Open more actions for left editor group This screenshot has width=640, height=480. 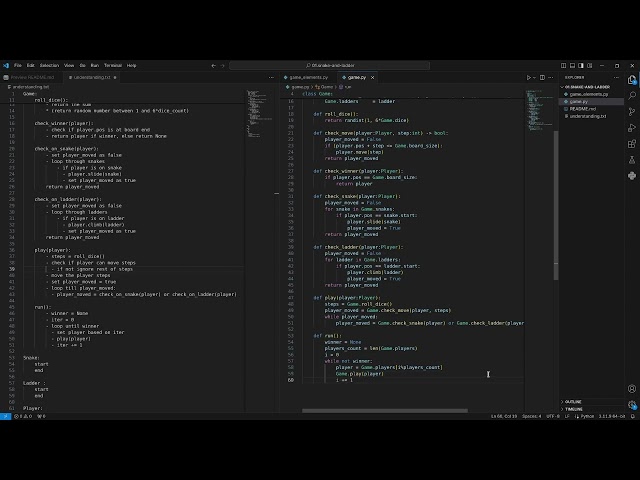coord(271,77)
